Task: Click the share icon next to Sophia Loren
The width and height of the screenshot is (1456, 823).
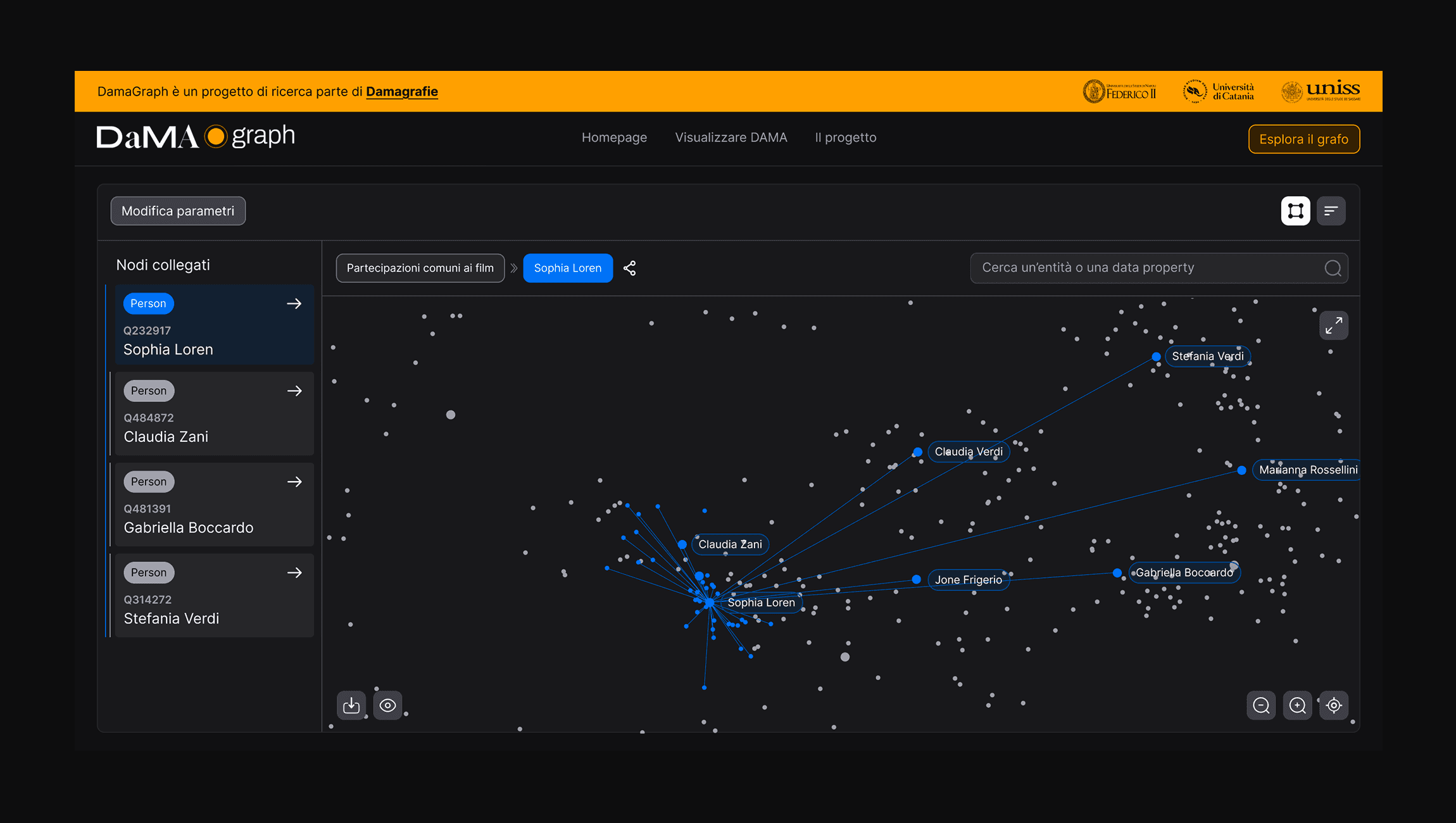Action: coord(629,268)
